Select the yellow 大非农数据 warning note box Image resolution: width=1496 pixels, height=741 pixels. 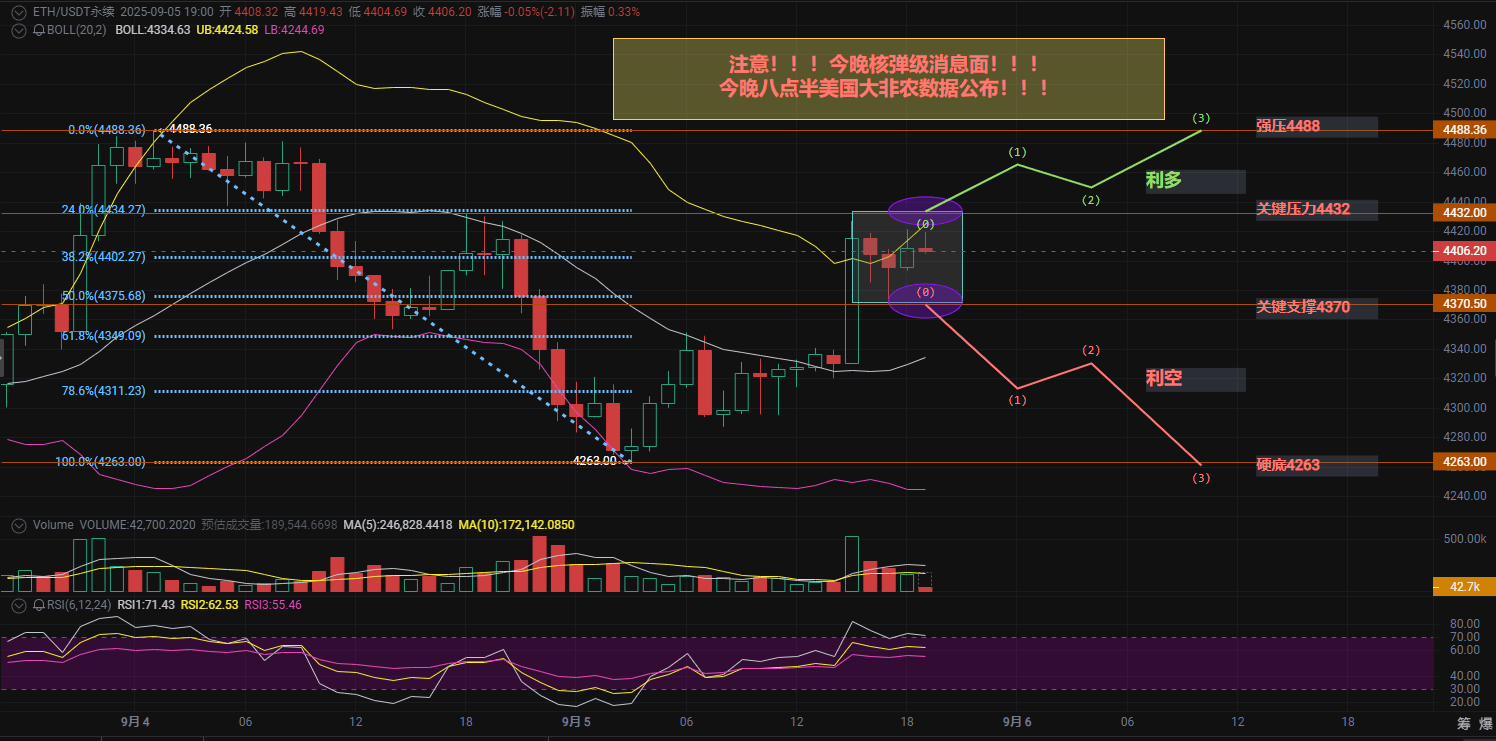(888, 78)
